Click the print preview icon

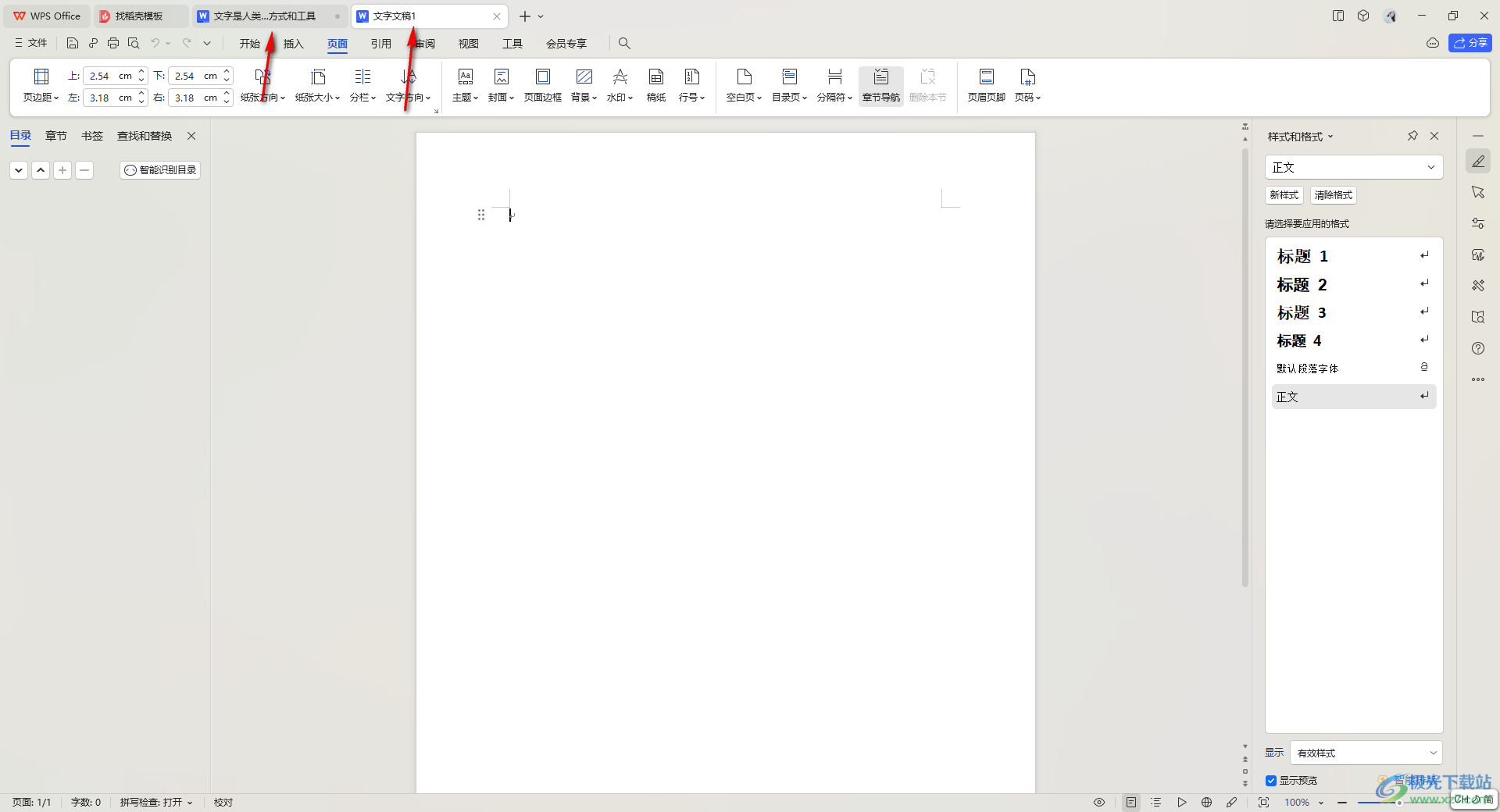[134, 43]
